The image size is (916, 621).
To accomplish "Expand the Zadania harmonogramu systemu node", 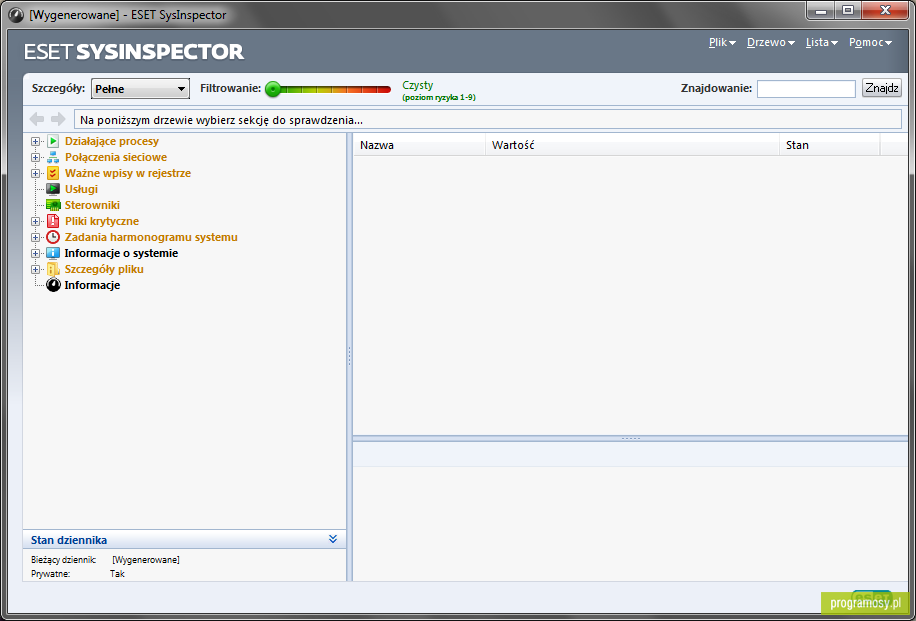I will pyautogui.click(x=36, y=237).
